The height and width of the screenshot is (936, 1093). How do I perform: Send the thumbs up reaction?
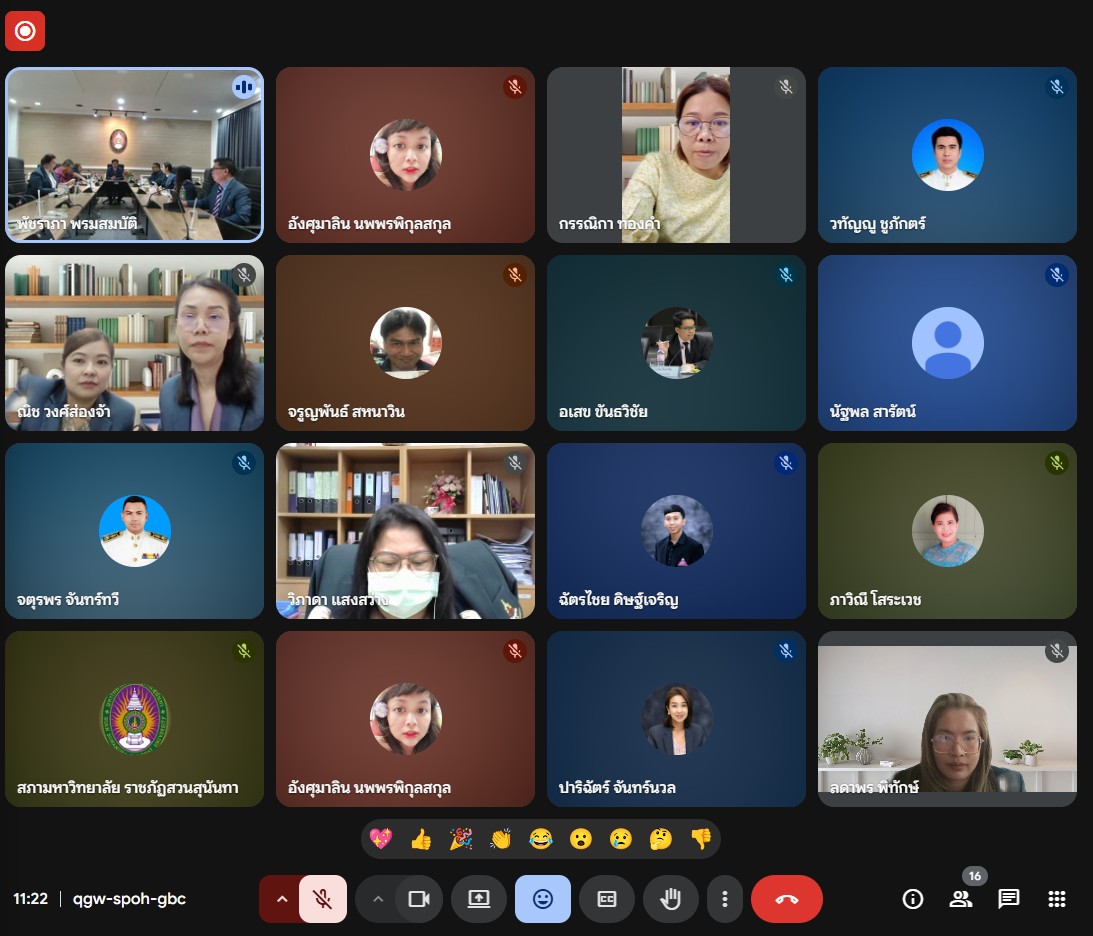tap(421, 839)
